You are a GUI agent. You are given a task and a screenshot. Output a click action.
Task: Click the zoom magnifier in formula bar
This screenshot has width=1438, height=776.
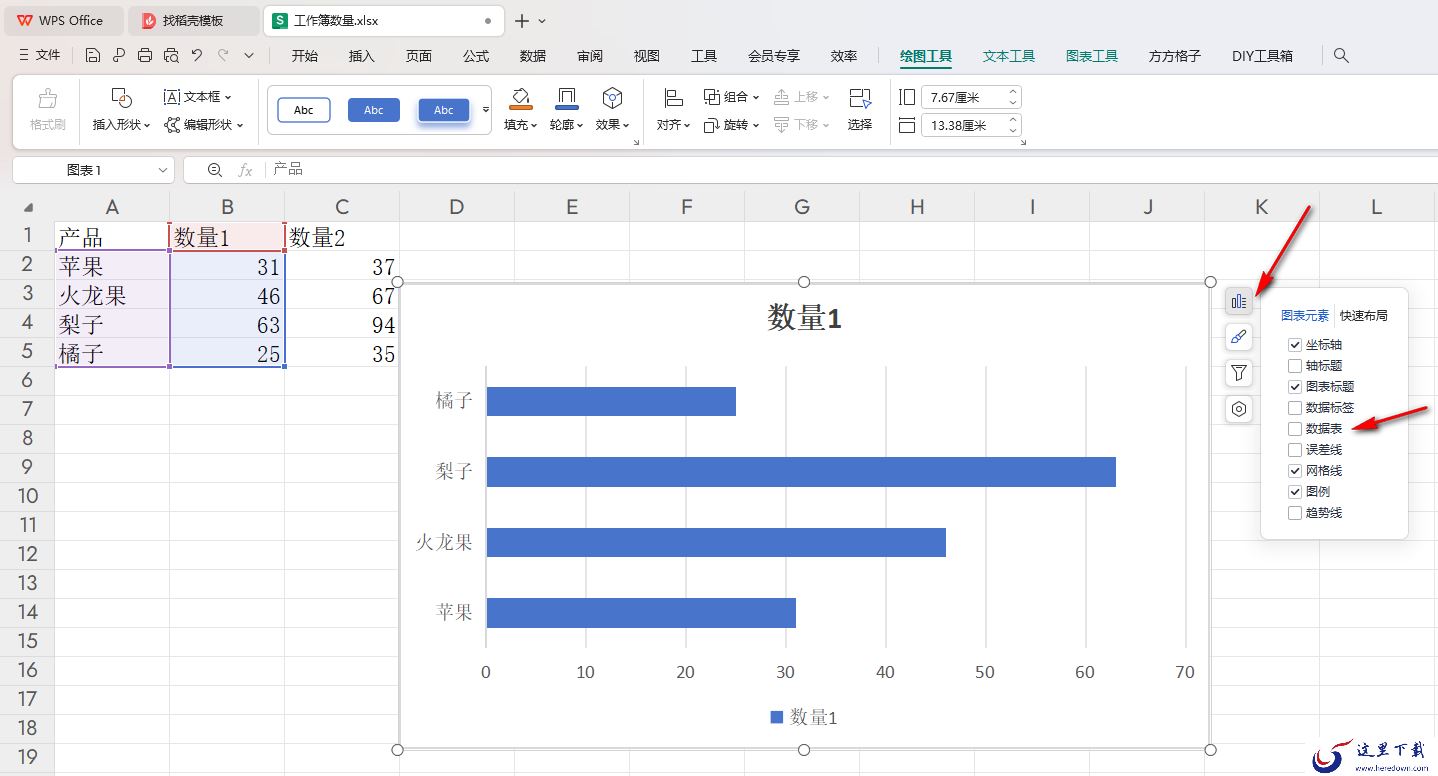click(x=214, y=170)
